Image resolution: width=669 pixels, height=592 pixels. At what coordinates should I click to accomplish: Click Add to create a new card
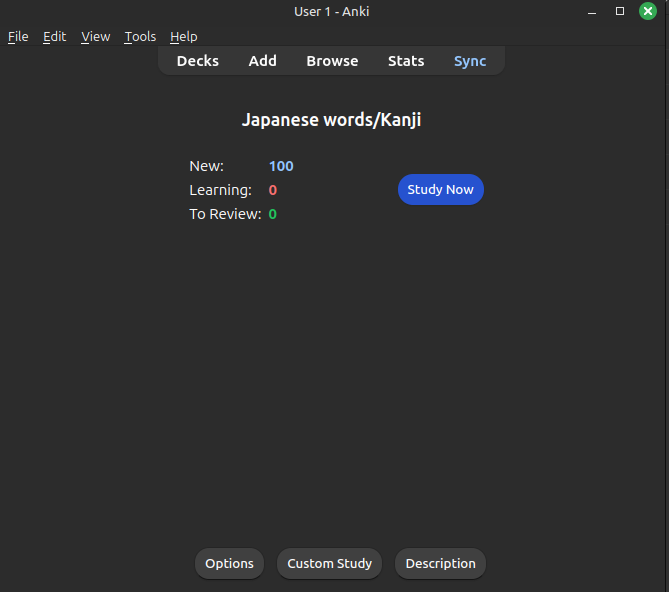[262, 61]
